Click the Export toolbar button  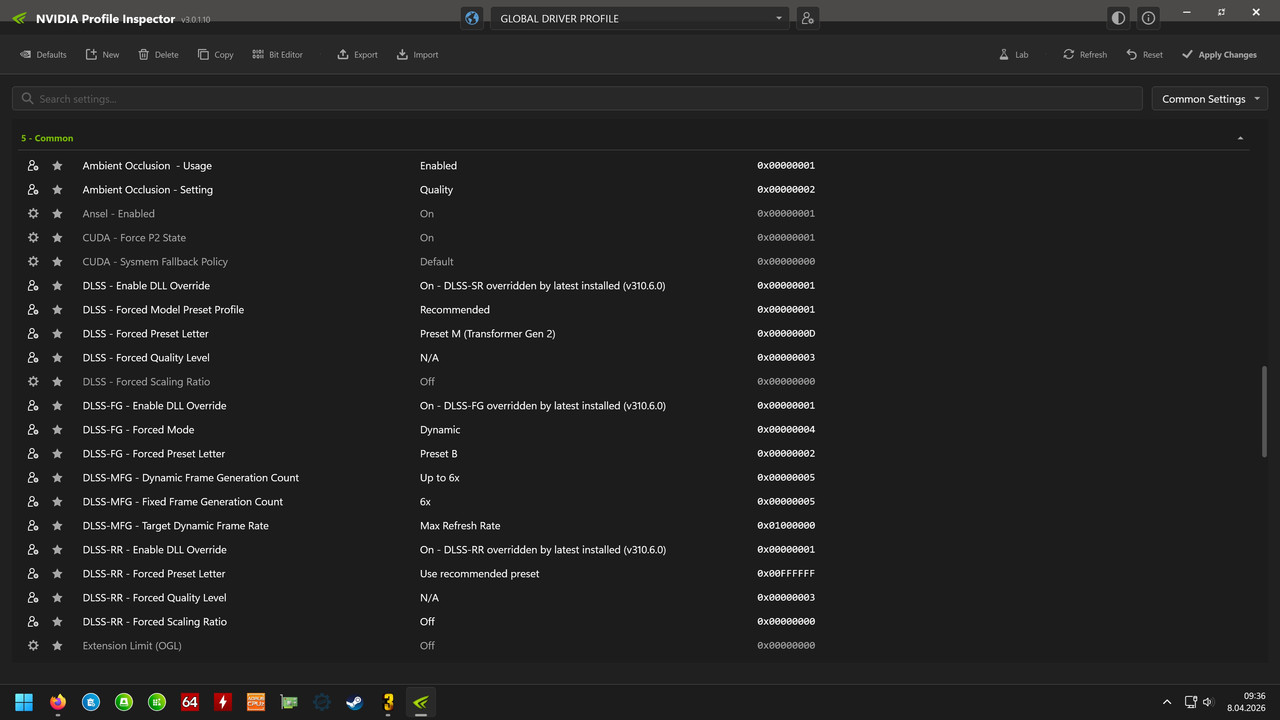[x=358, y=55]
